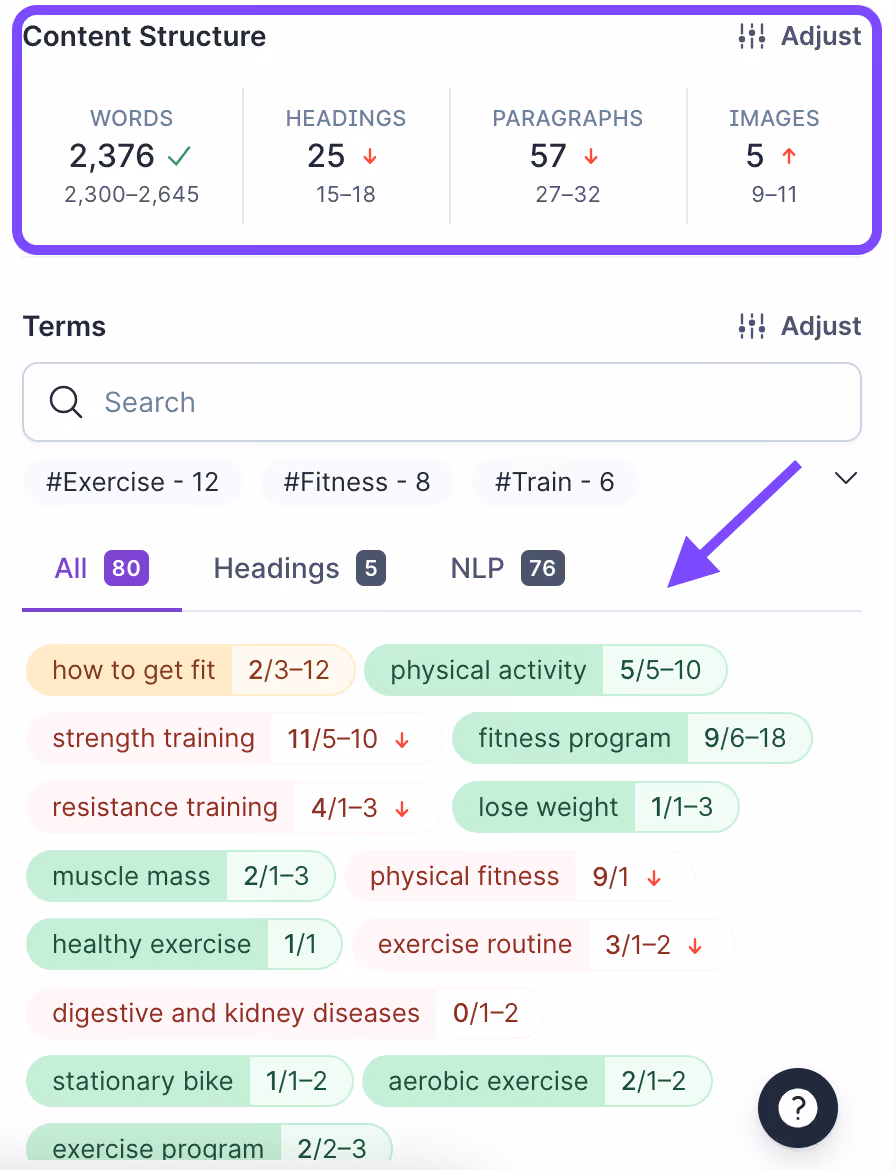Click the Terms adjust sliders icon
Image resolution: width=896 pixels, height=1170 pixels.
click(751, 326)
